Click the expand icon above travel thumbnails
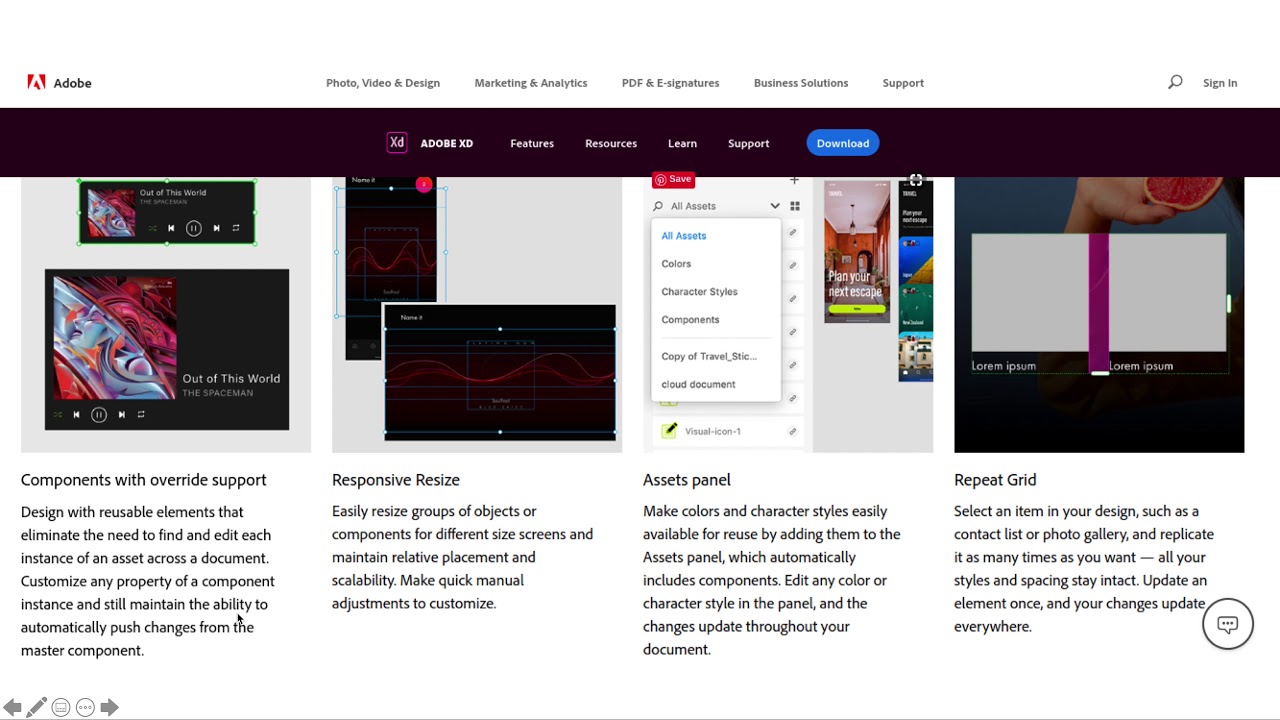 pyautogui.click(x=915, y=181)
